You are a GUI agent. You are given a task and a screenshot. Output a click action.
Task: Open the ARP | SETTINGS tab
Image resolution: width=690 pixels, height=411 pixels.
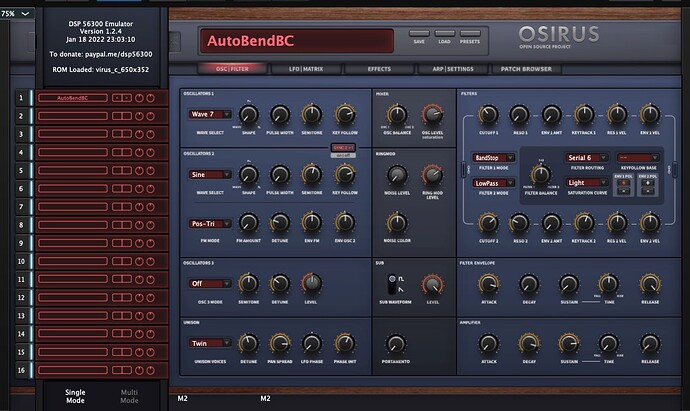click(x=453, y=69)
